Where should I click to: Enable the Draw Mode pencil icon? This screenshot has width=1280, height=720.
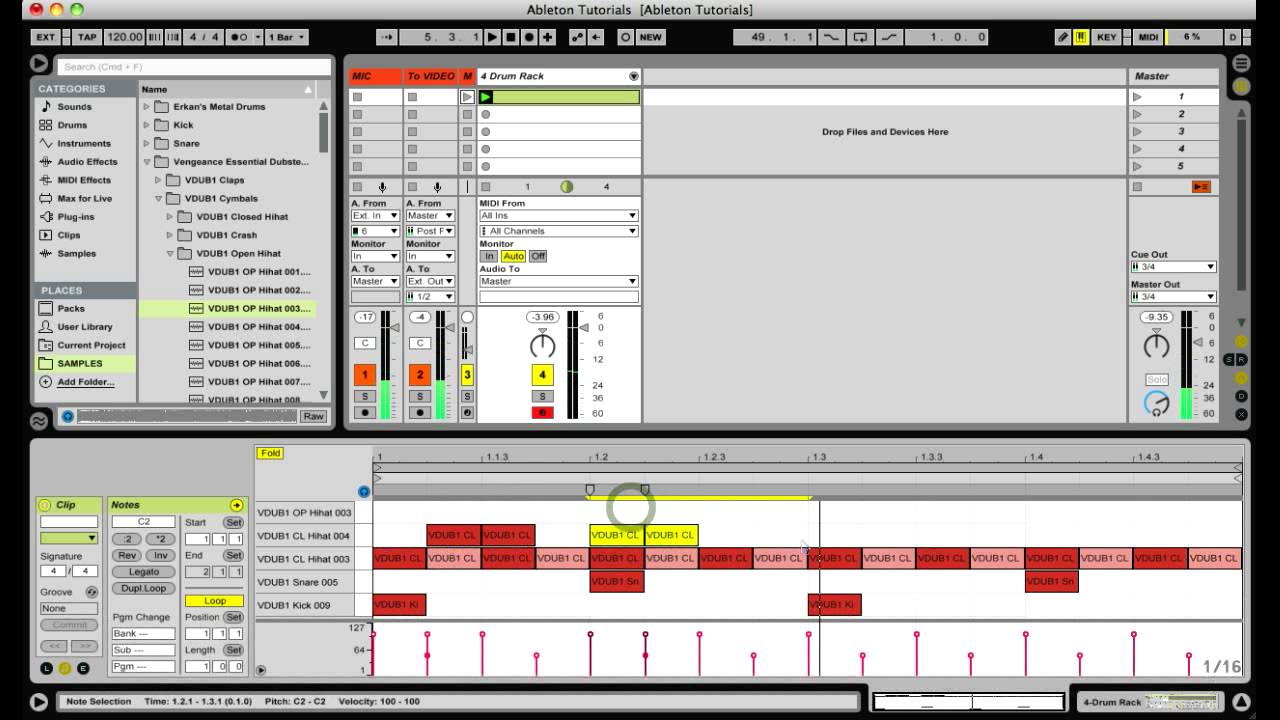point(1063,37)
